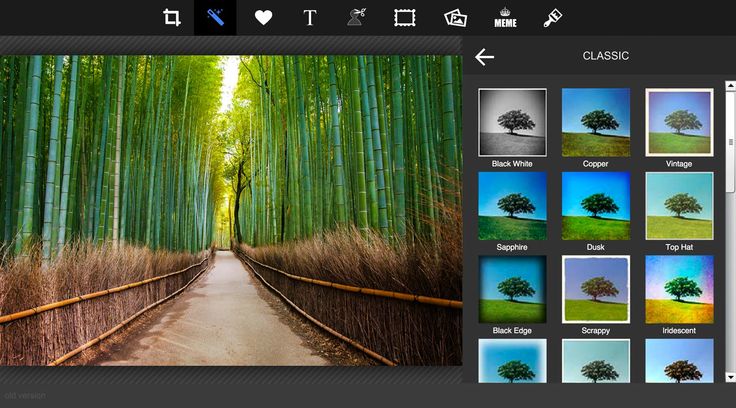The height and width of the screenshot is (408, 736).
Task: Click the 'Black White' label text
Action: pyautogui.click(x=512, y=164)
